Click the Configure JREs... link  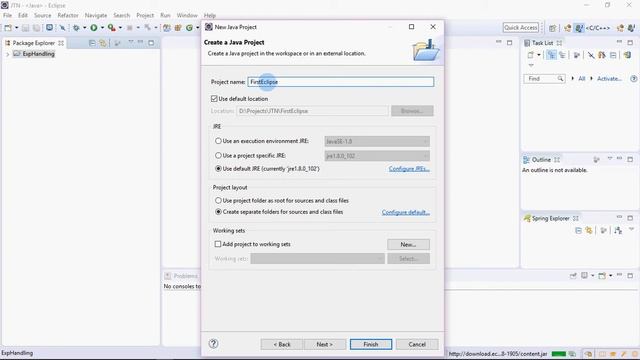[x=409, y=169]
